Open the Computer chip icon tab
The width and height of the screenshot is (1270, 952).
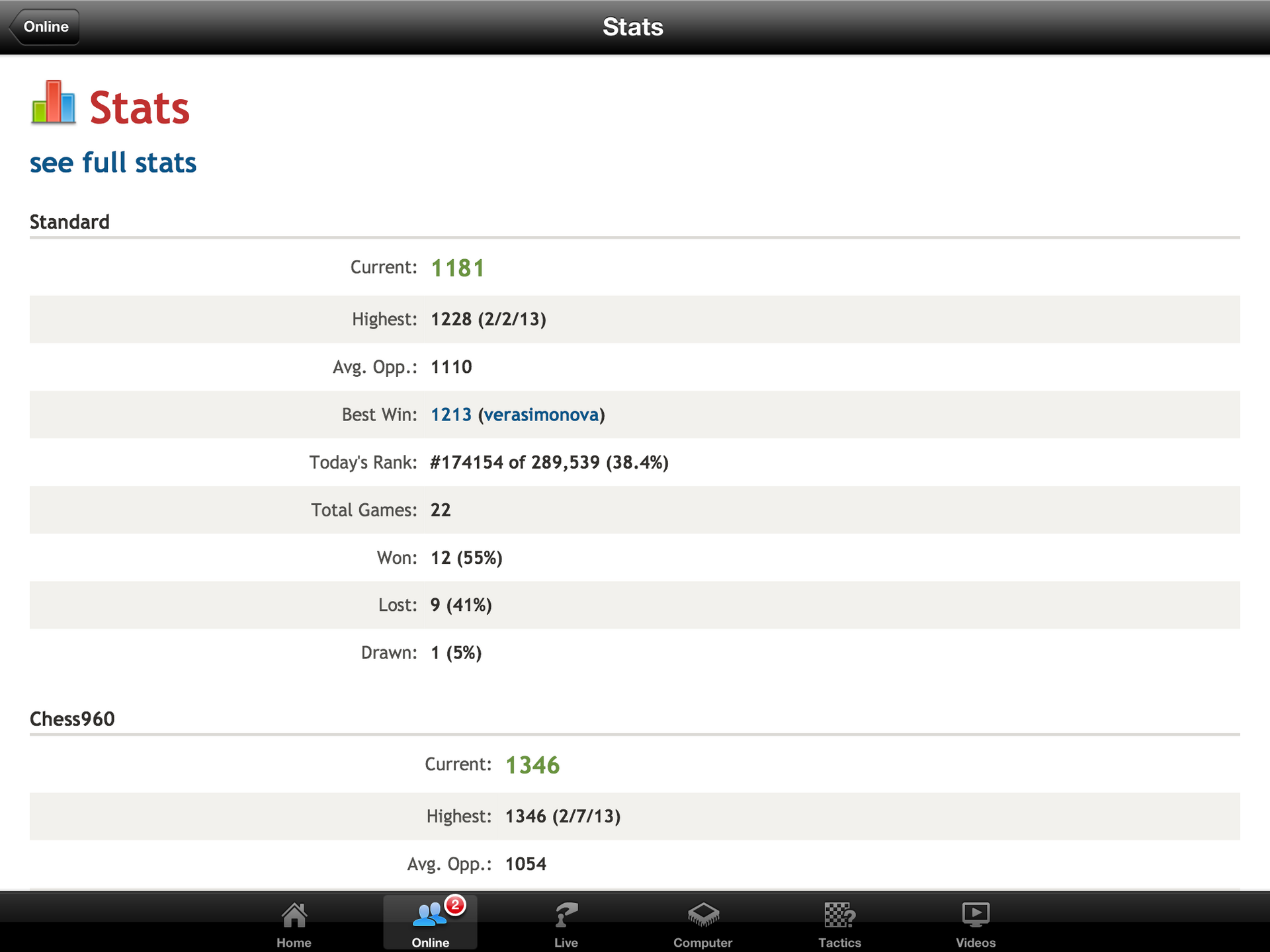pyautogui.click(x=702, y=916)
